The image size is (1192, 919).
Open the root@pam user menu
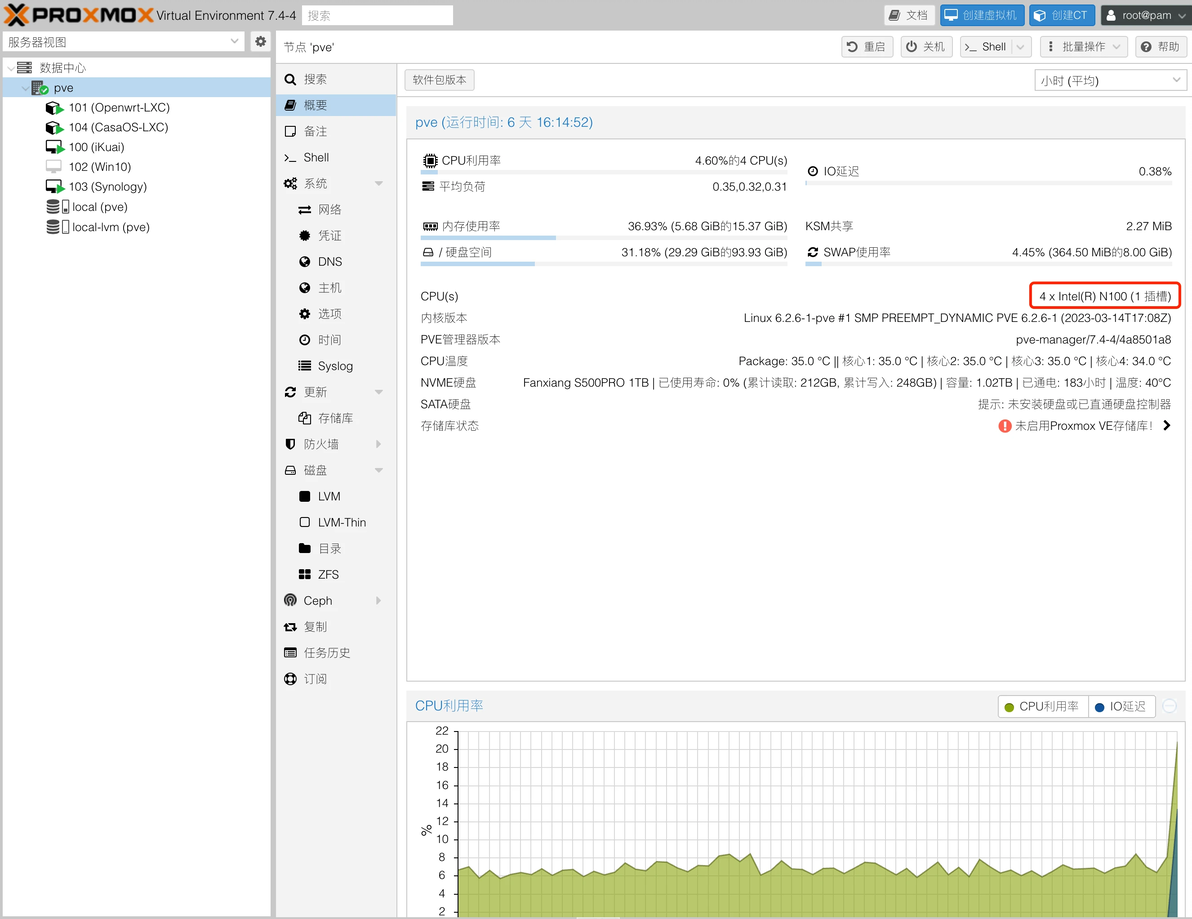click(x=1144, y=15)
